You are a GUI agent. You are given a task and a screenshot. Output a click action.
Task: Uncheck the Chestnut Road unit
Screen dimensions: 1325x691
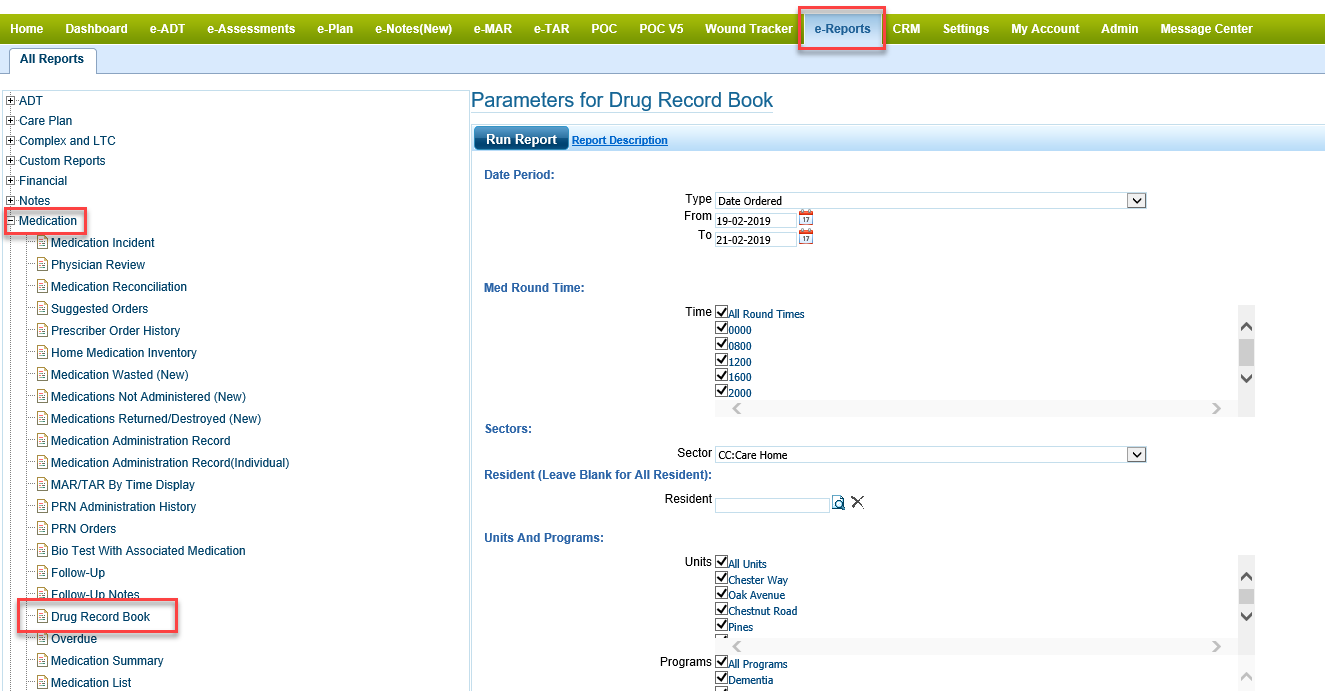pyautogui.click(x=721, y=609)
